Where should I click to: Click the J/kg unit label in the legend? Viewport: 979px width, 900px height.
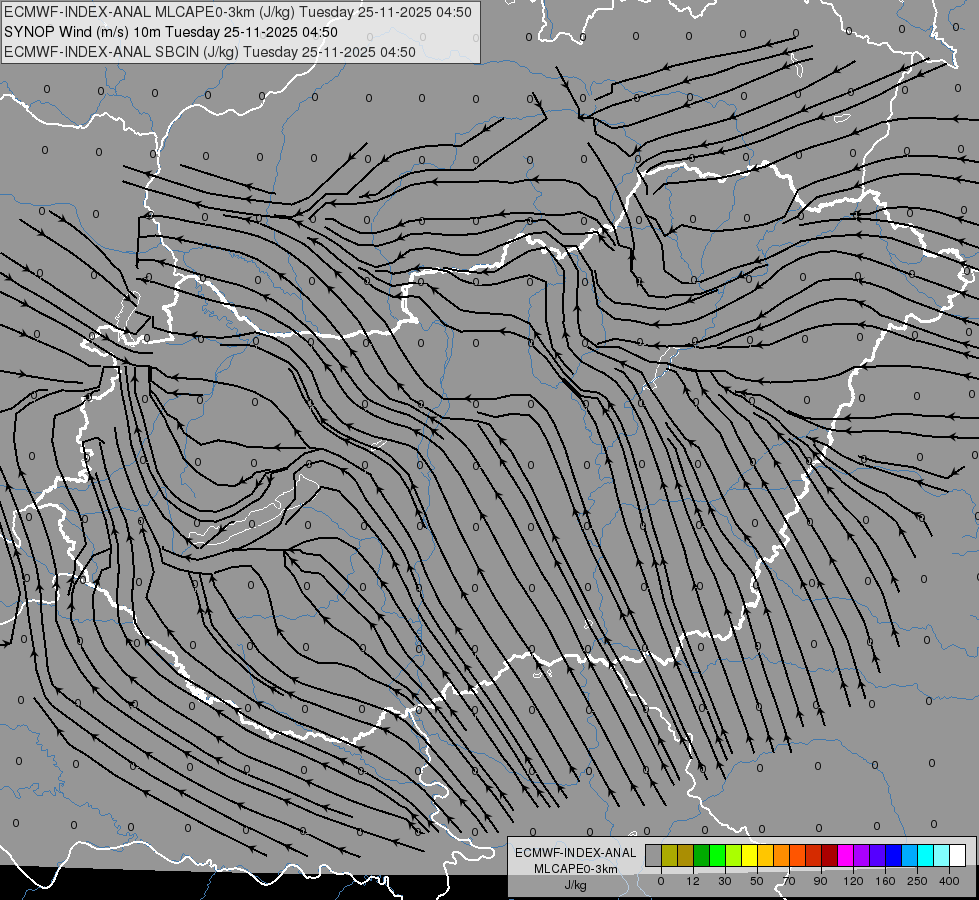pos(576,885)
